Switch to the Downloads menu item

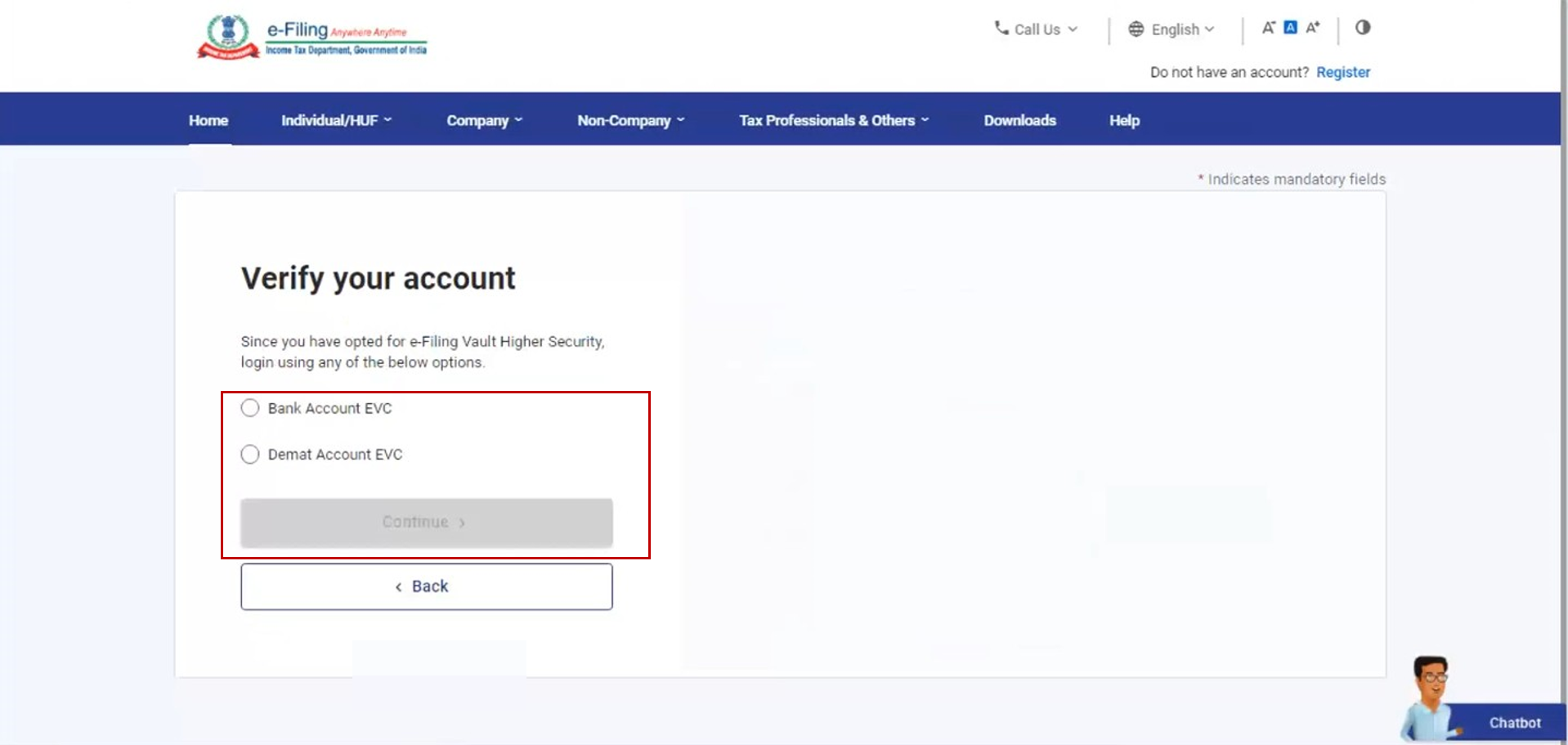[1019, 120]
